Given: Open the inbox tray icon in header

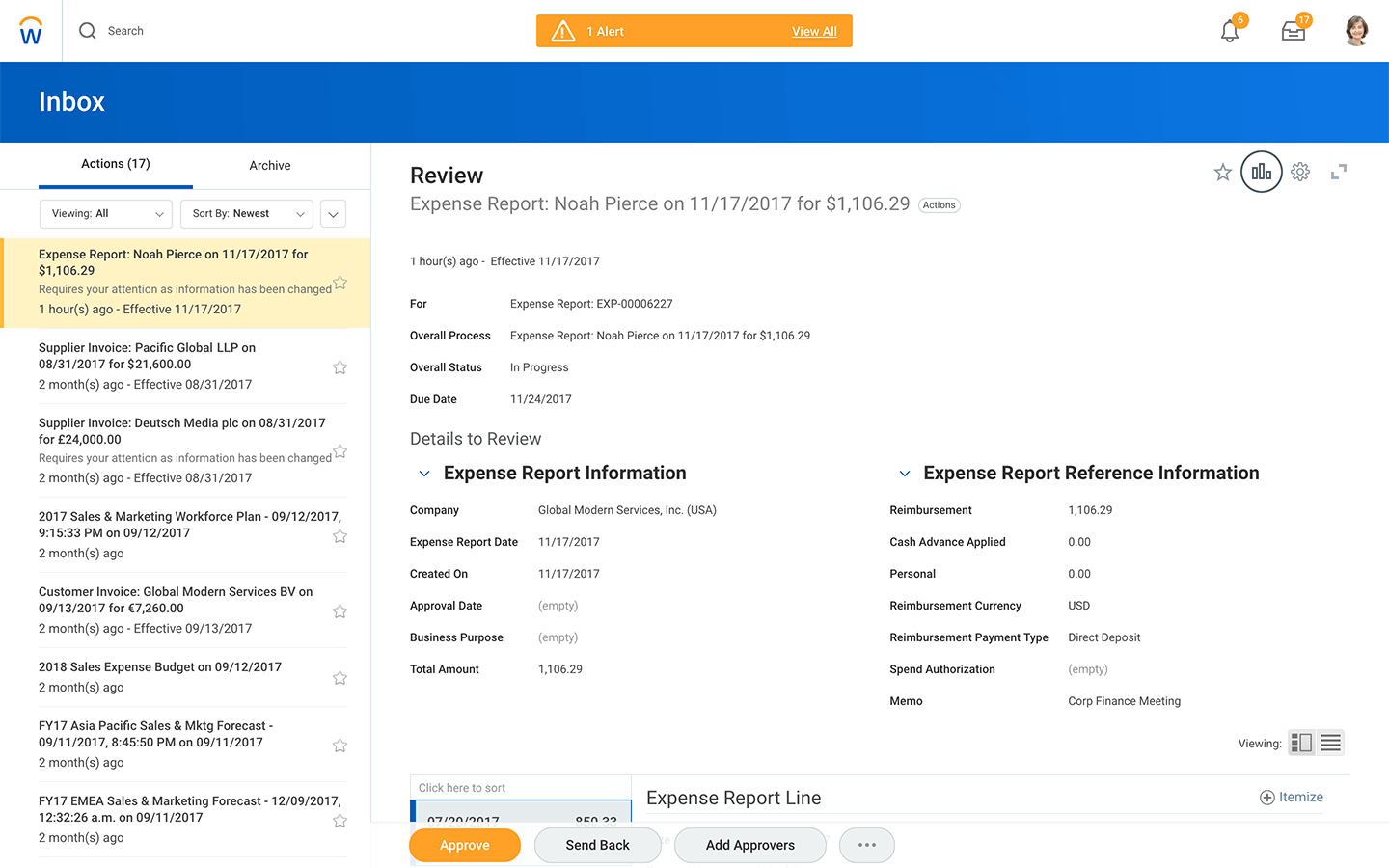Looking at the screenshot, I should click(x=1293, y=32).
